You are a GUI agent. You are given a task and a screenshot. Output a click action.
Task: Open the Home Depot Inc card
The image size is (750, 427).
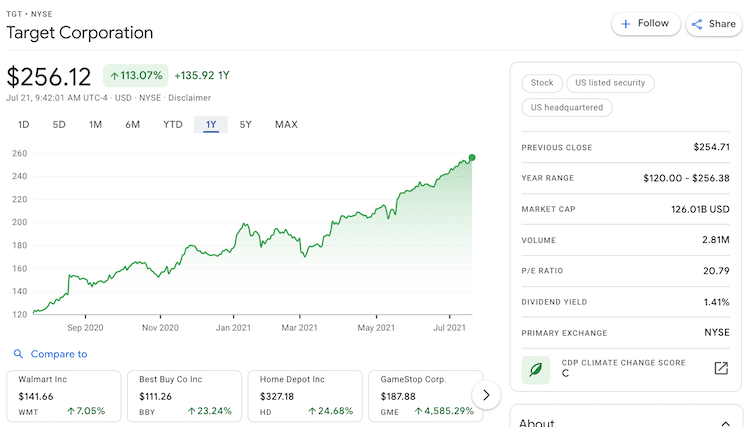pyautogui.click(x=305, y=396)
